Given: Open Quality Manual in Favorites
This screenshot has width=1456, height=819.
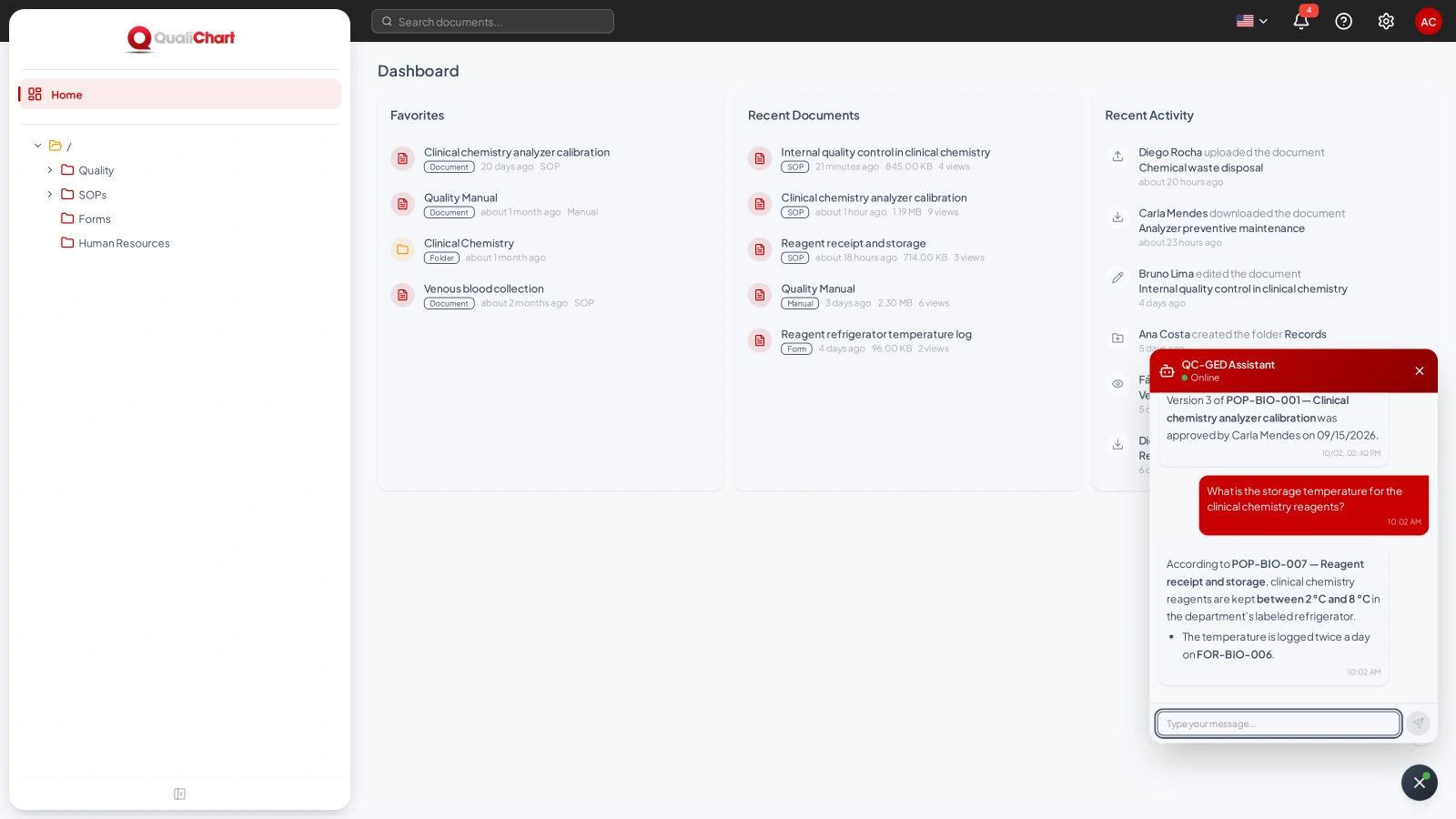Looking at the screenshot, I should [x=460, y=197].
